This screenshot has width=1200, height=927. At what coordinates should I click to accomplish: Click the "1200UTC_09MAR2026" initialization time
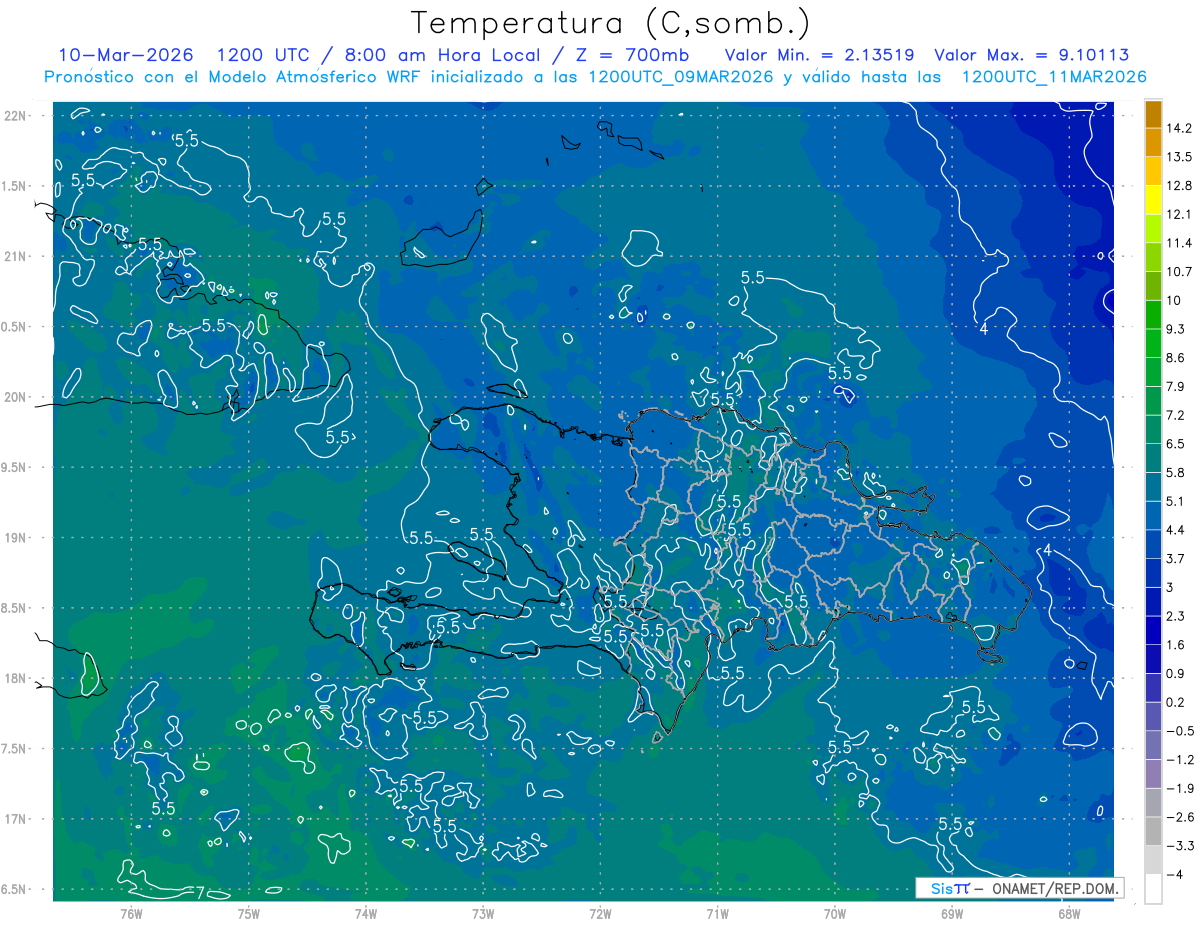pyautogui.click(x=682, y=77)
